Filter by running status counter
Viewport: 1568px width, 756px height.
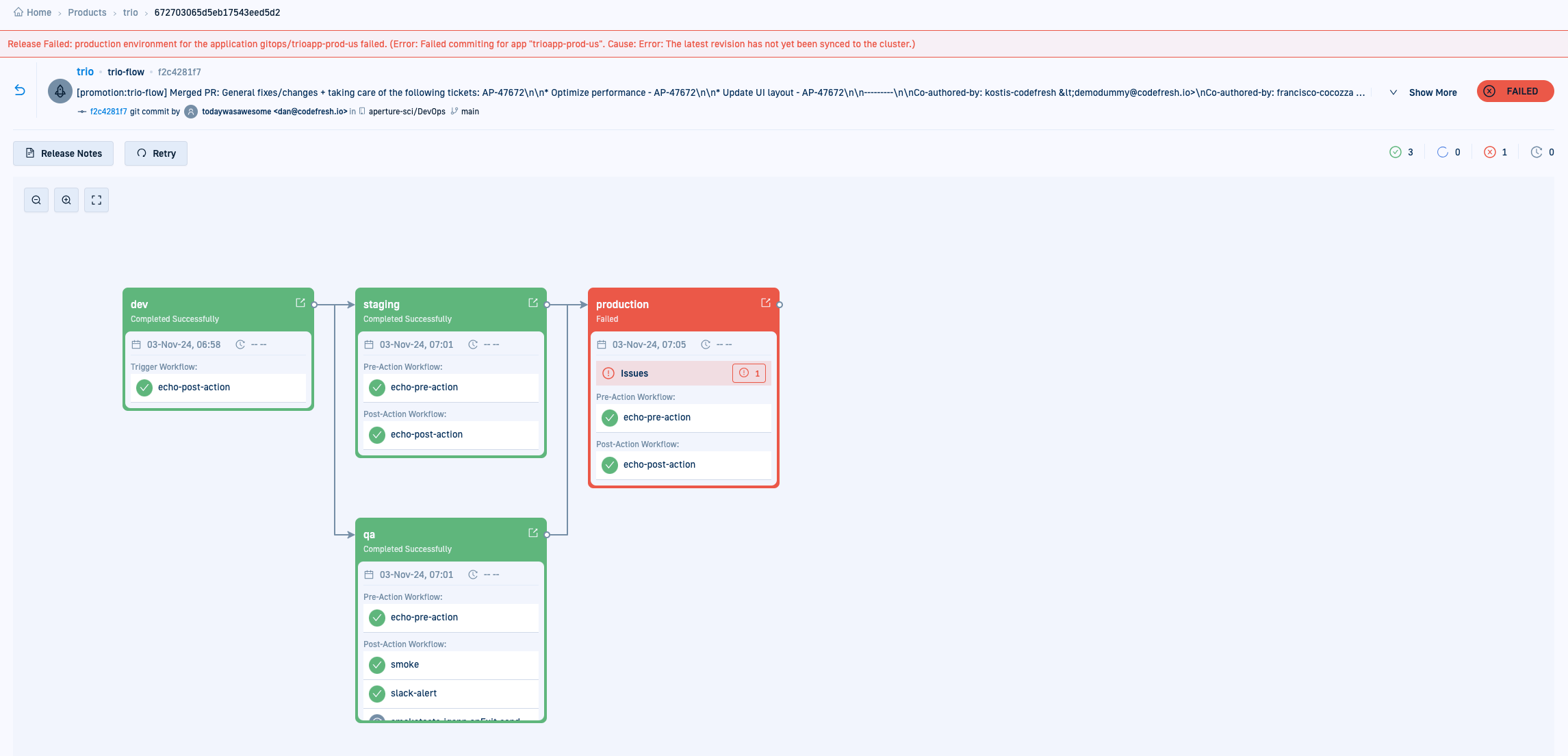coord(1448,152)
